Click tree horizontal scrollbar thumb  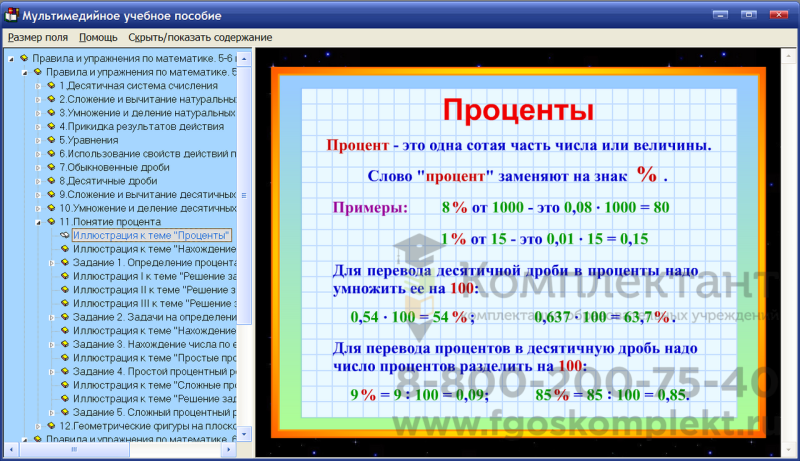point(74,449)
